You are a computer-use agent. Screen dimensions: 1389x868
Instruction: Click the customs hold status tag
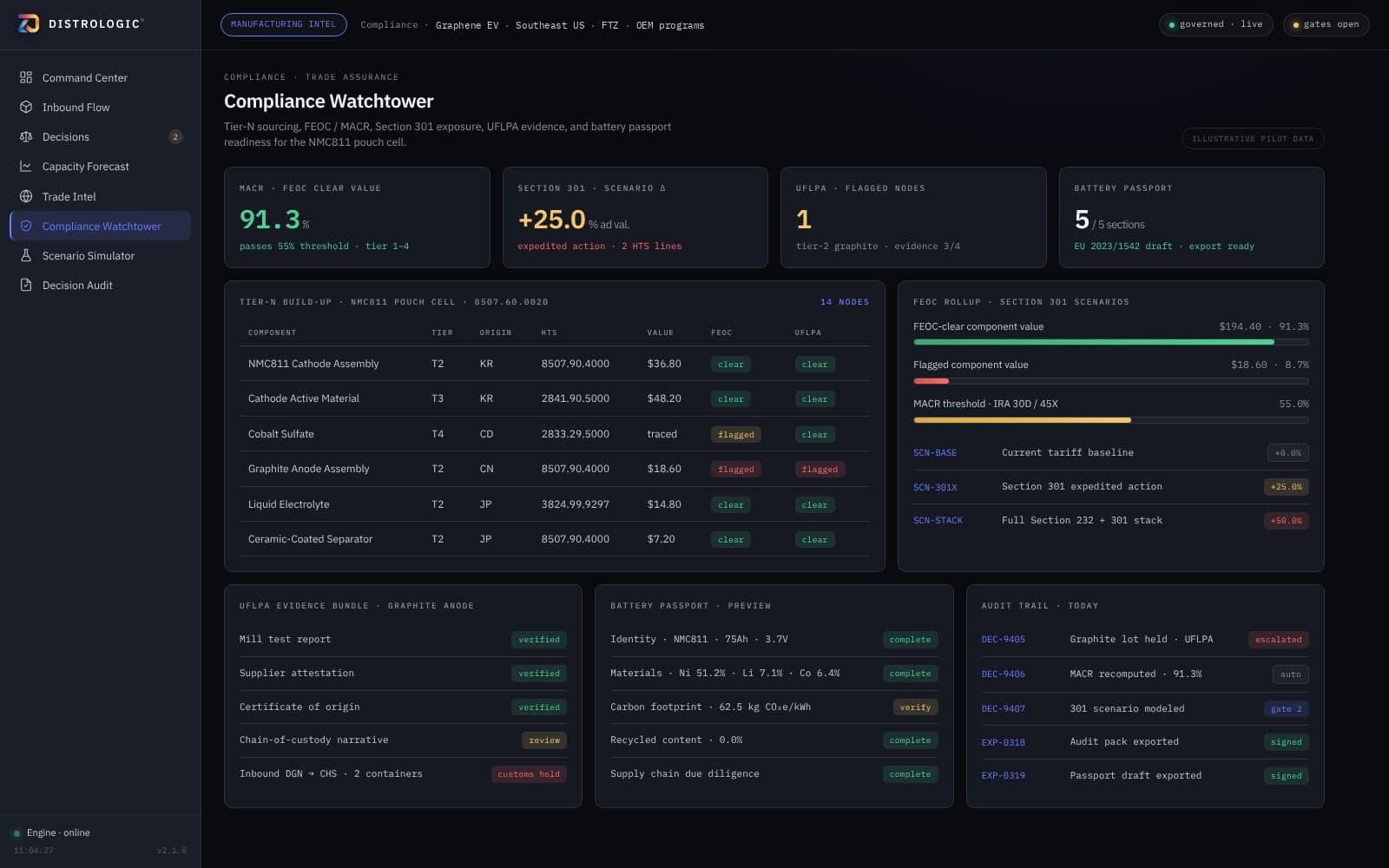[x=529, y=774]
